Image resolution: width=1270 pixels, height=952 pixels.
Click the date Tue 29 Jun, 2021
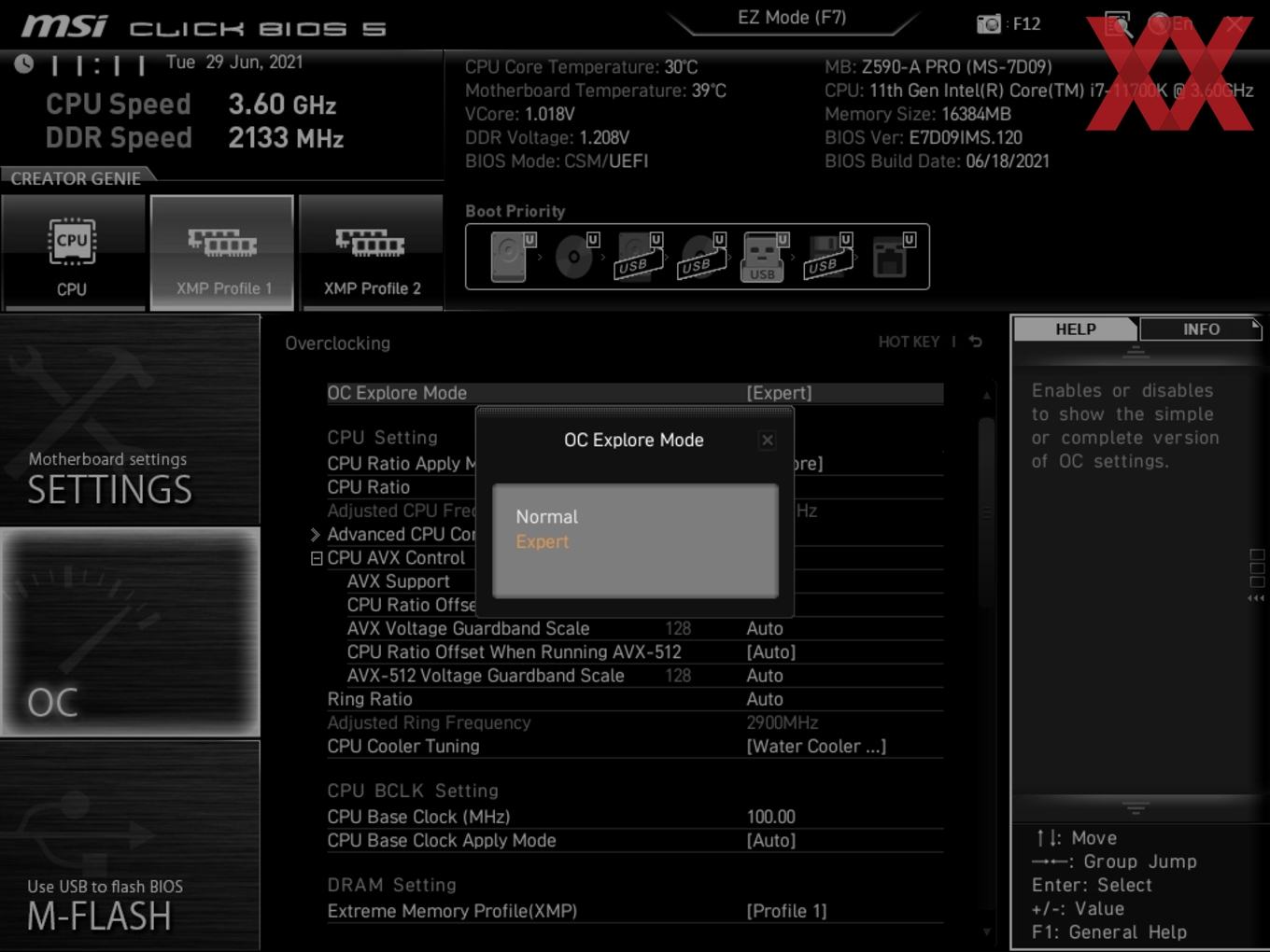coord(234,63)
